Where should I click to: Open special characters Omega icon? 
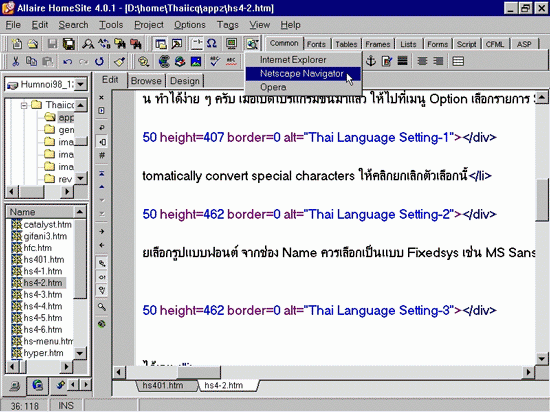pyautogui.click(x=212, y=44)
